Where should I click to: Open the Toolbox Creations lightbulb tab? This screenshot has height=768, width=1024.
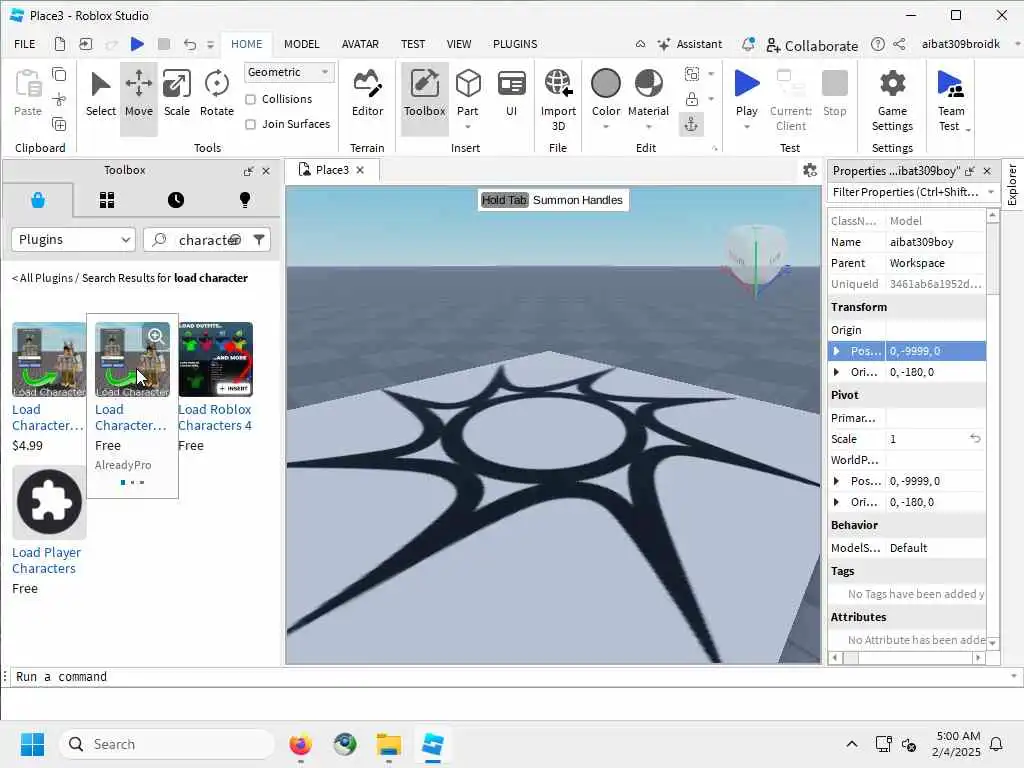click(245, 200)
